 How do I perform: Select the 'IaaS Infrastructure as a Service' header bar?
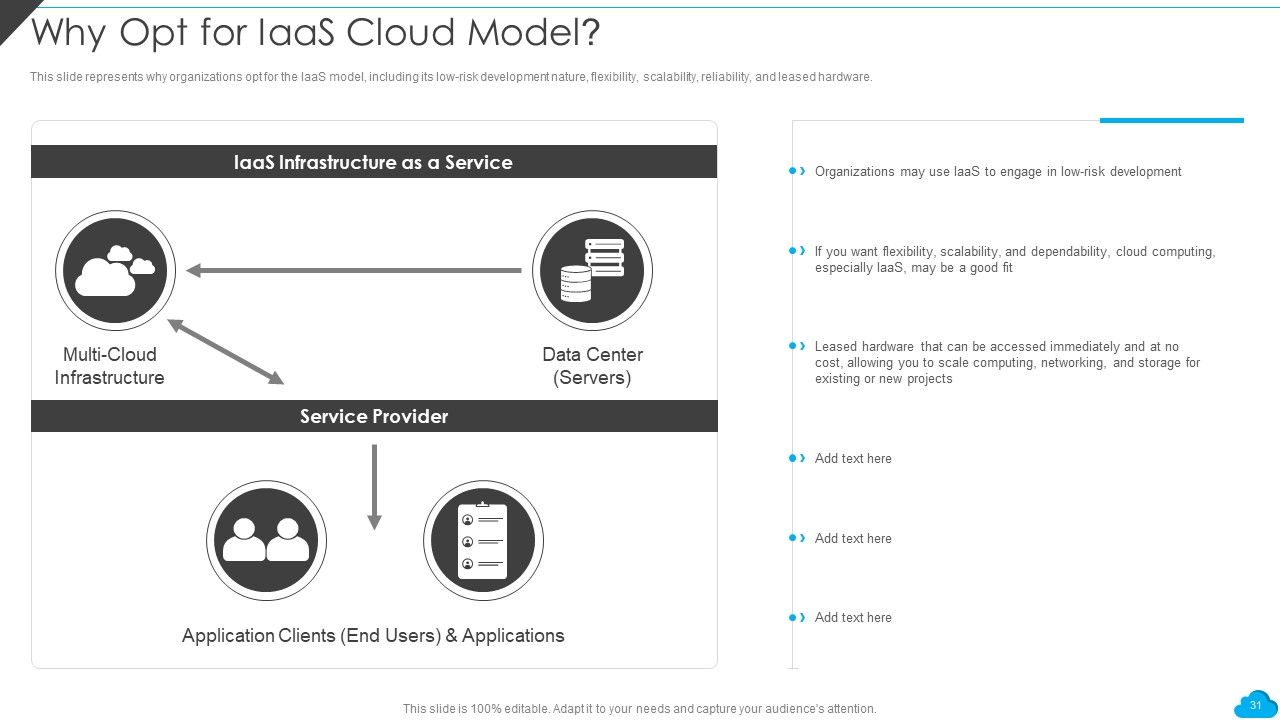374,162
